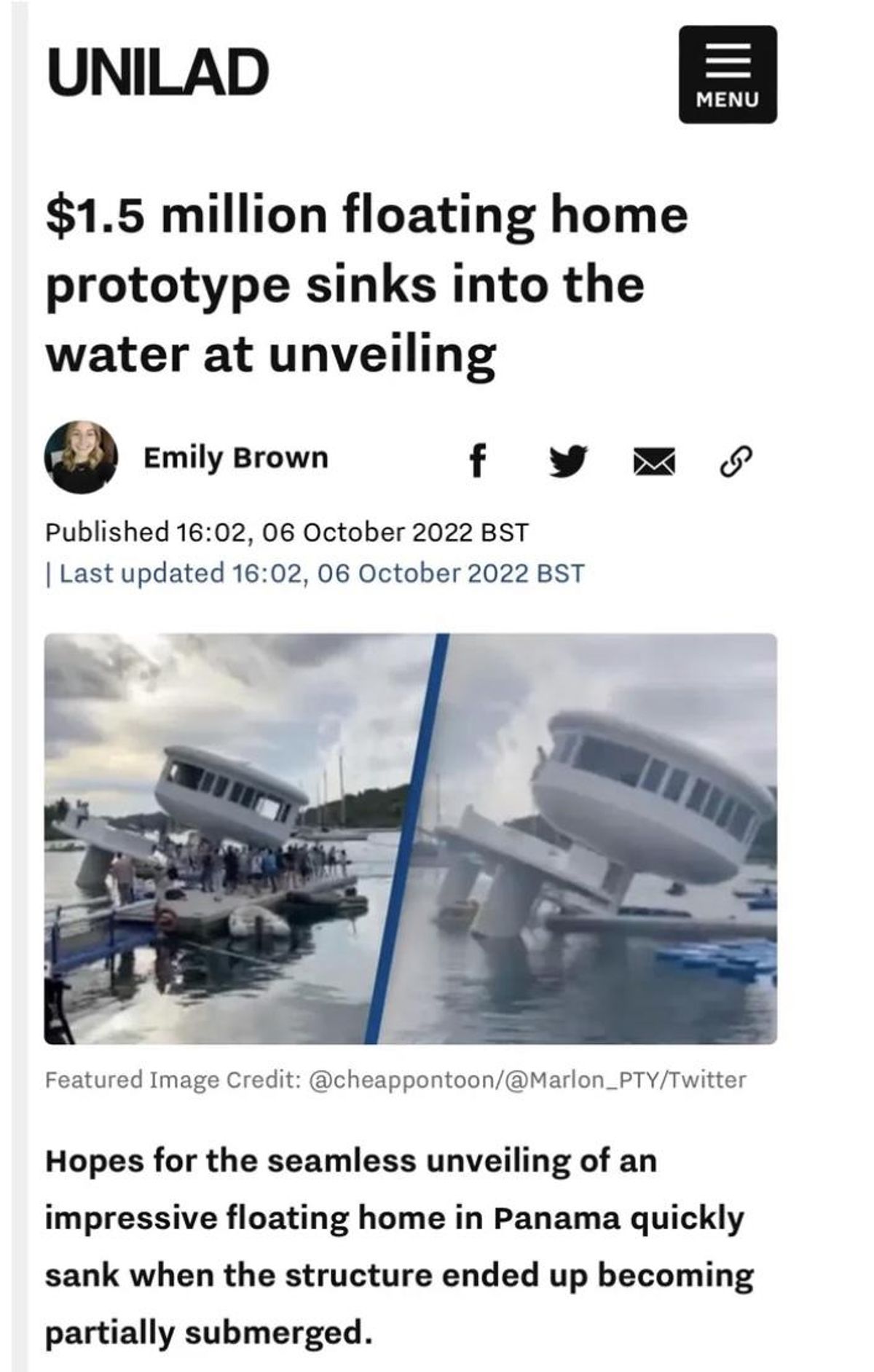Viewport: 874px width, 1372px height.
Task: Click the @Marlon_PTY credit text
Action: pyautogui.click(x=587, y=1079)
